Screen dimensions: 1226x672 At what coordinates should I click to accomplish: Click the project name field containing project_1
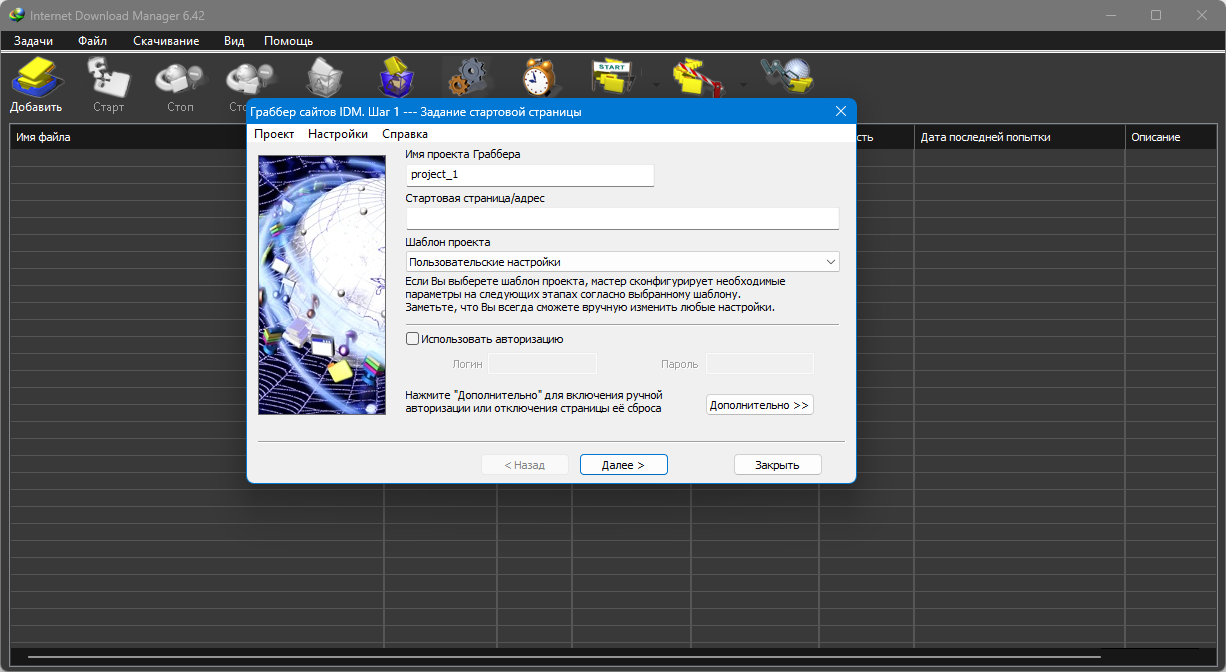coord(530,175)
